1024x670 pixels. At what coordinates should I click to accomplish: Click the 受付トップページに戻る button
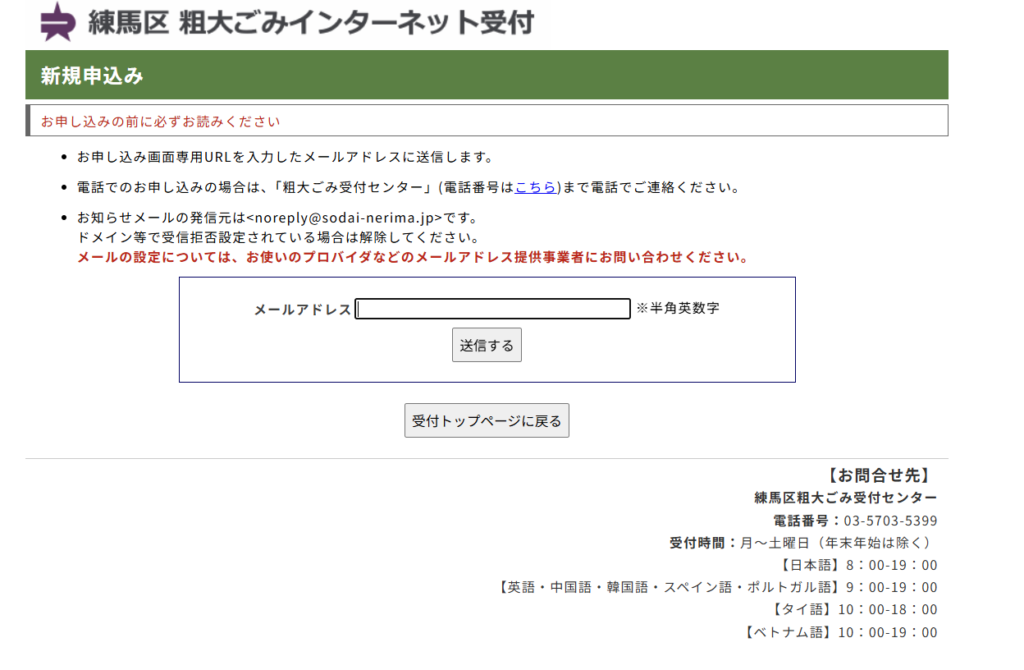(x=487, y=421)
